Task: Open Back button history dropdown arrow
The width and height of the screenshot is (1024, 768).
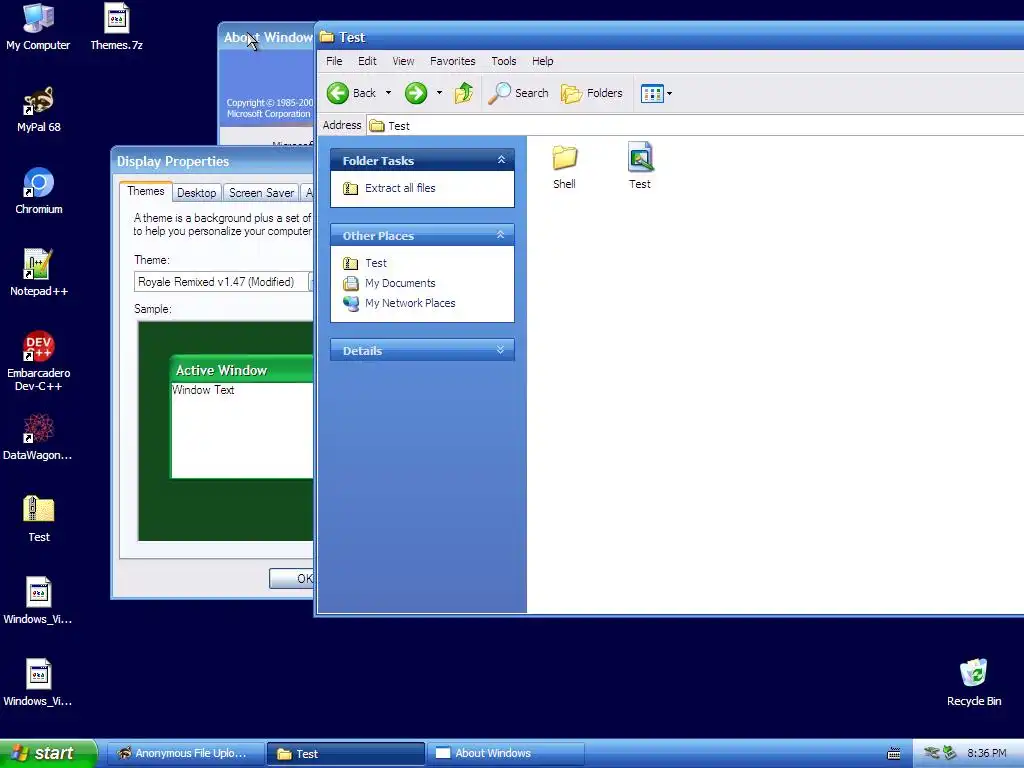Action: pyautogui.click(x=389, y=93)
